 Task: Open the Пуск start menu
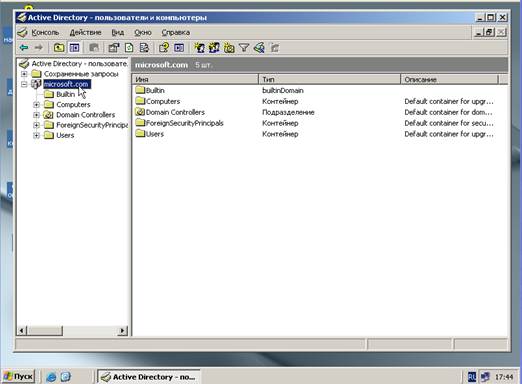[x=18, y=377]
